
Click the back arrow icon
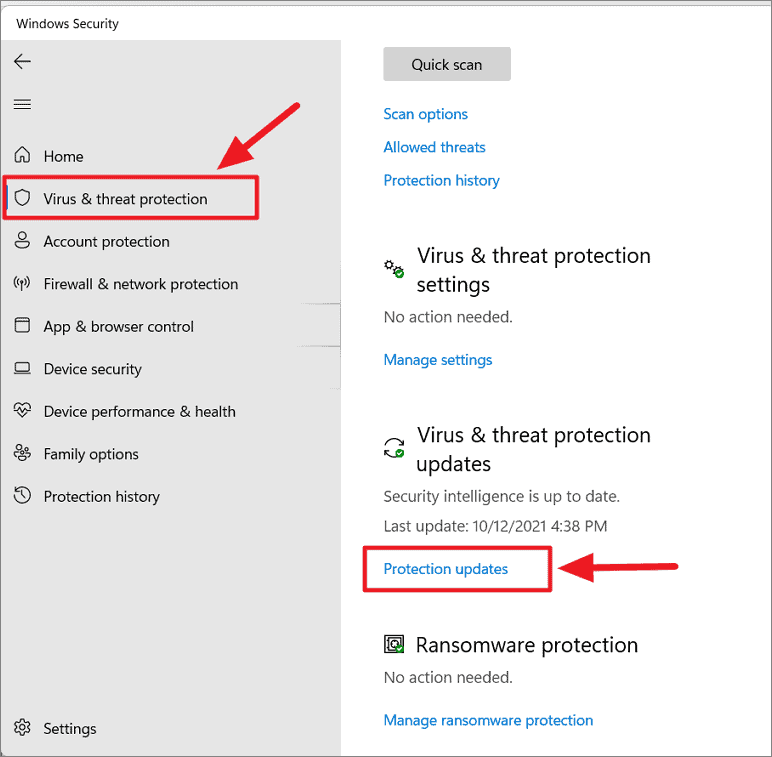(x=22, y=62)
